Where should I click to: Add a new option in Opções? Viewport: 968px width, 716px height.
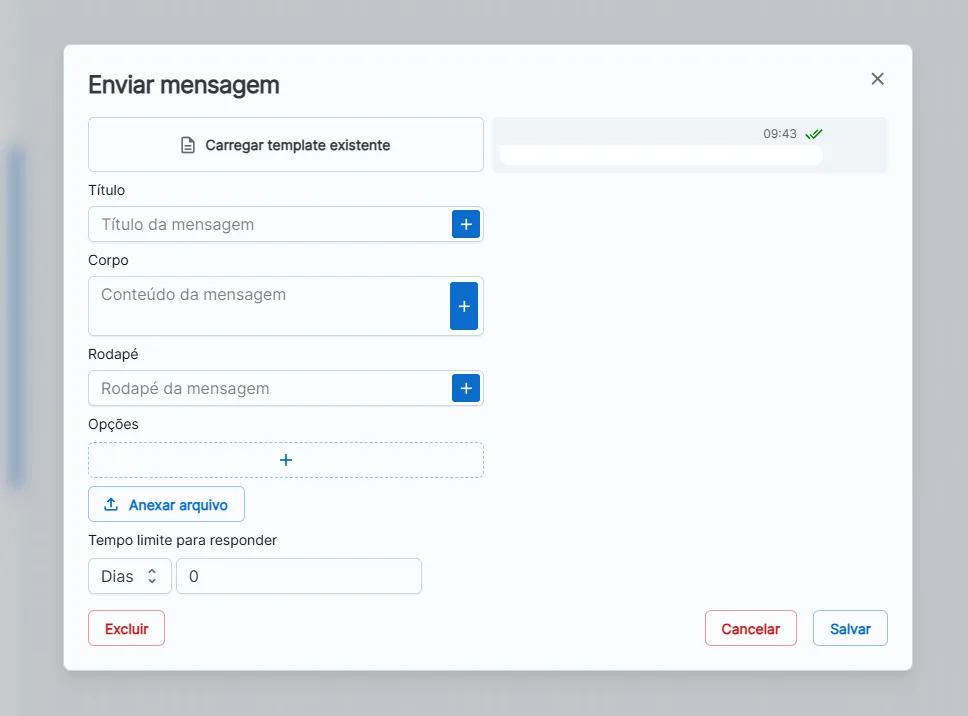pos(286,460)
